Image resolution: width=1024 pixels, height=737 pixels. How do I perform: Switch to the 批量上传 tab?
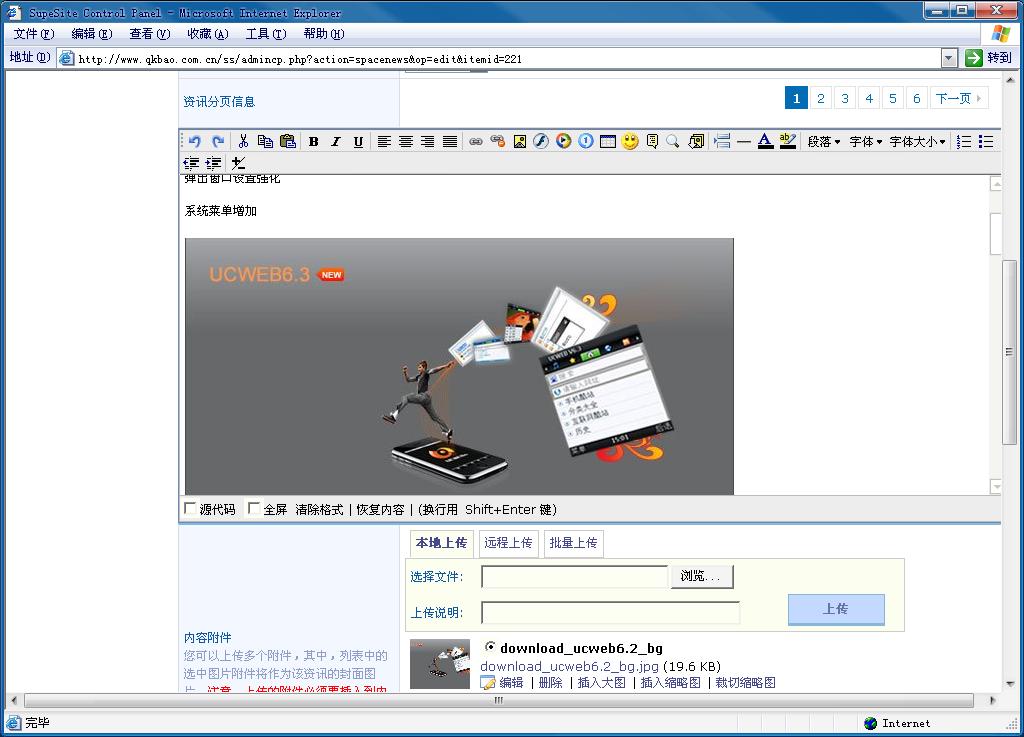[x=573, y=543]
